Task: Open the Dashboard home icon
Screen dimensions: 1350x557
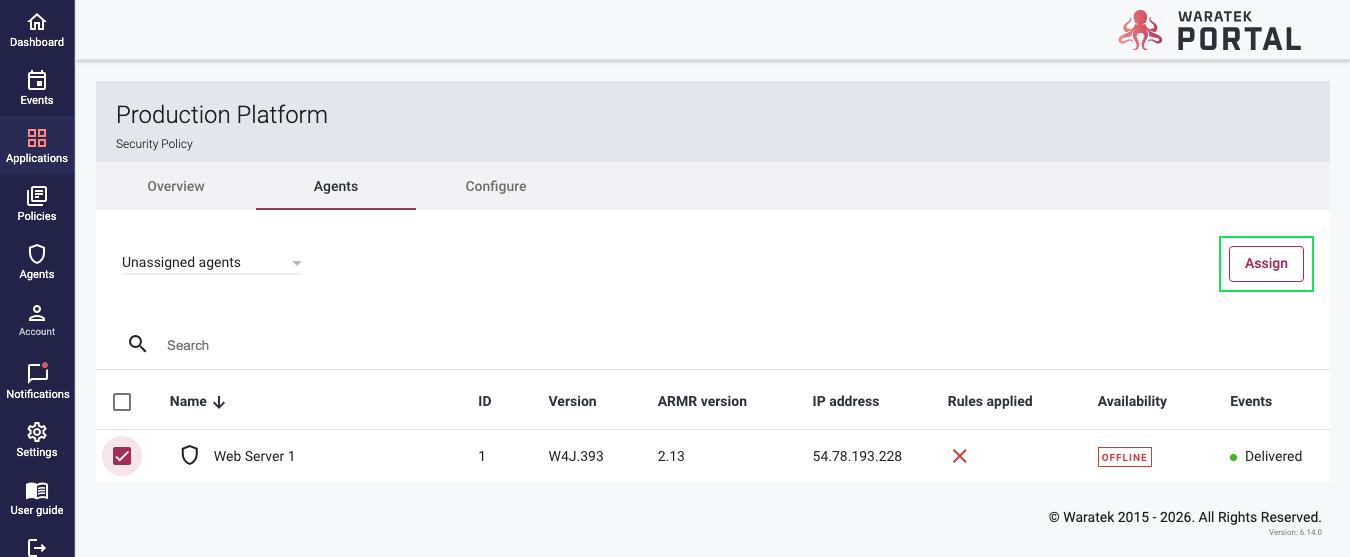Action: click(37, 22)
